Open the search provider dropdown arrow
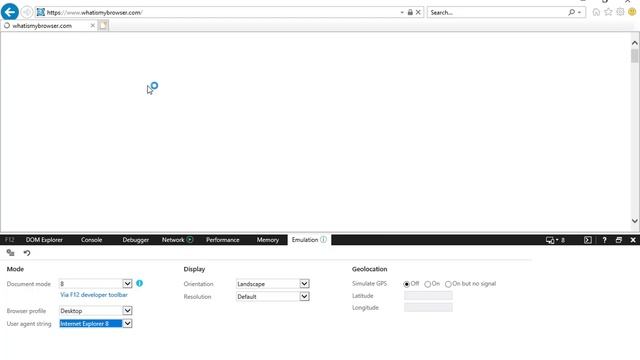640x360 pixels. (579, 13)
